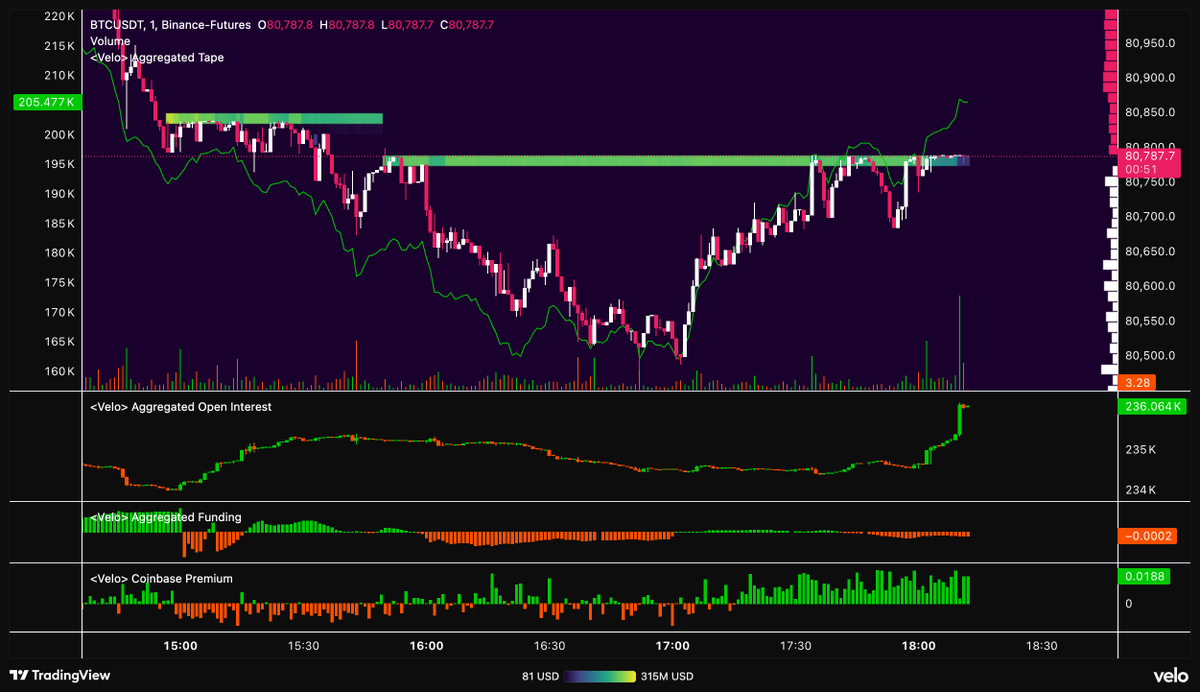The height and width of the screenshot is (692, 1200).
Task: Select the Velo Aggregated Funding label
Action: pyautogui.click(x=166, y=517)
